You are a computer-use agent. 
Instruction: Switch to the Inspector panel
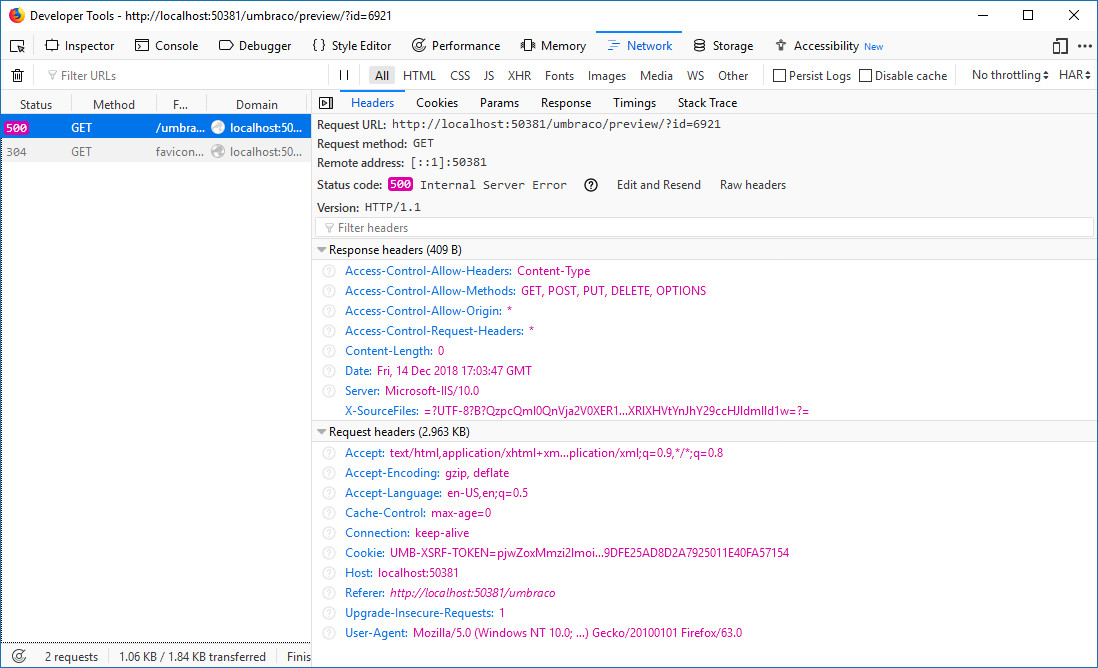pyautogui.click(x=80, y=46)
